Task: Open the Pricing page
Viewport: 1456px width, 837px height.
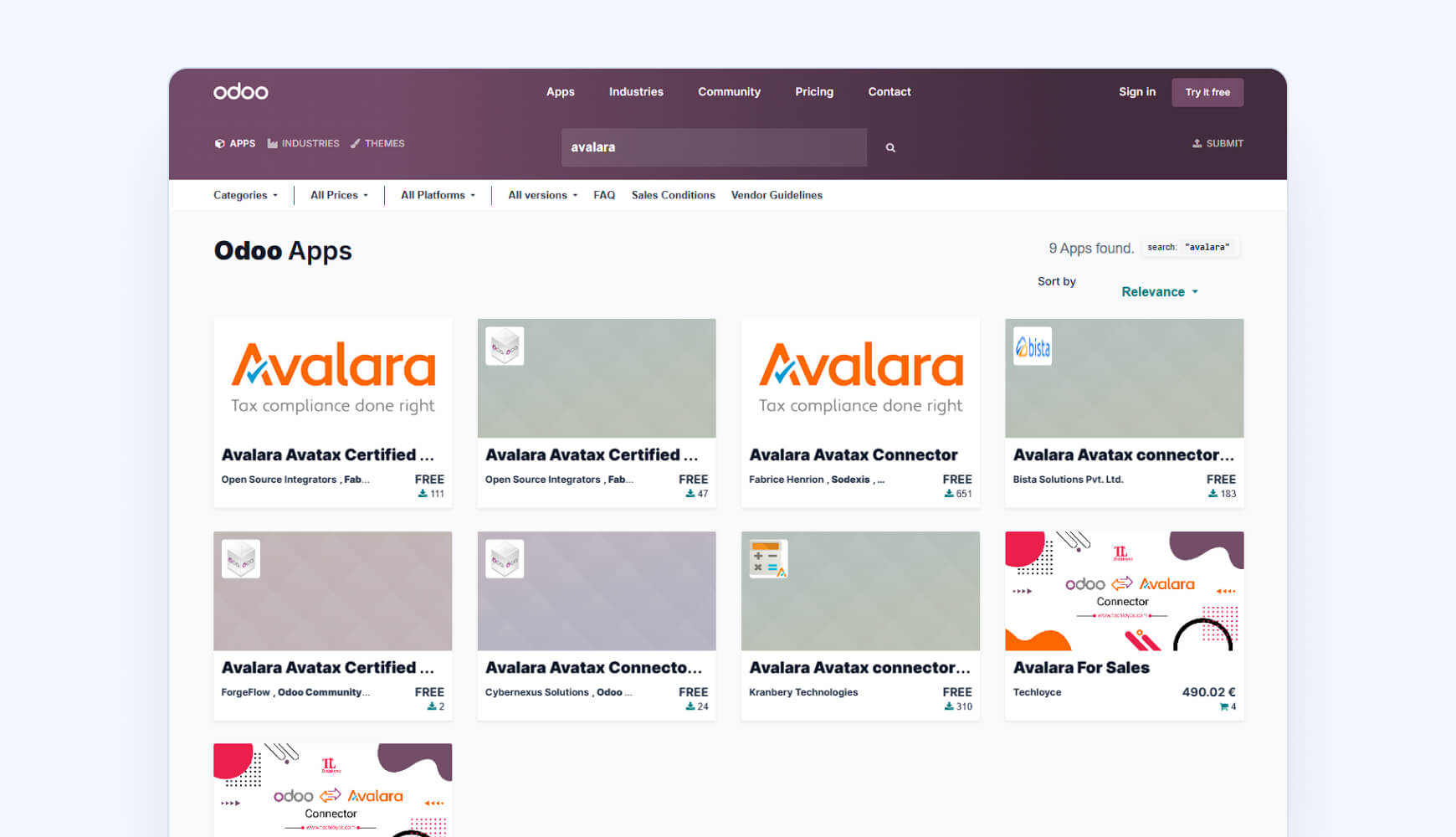Action: click(814, 92)
